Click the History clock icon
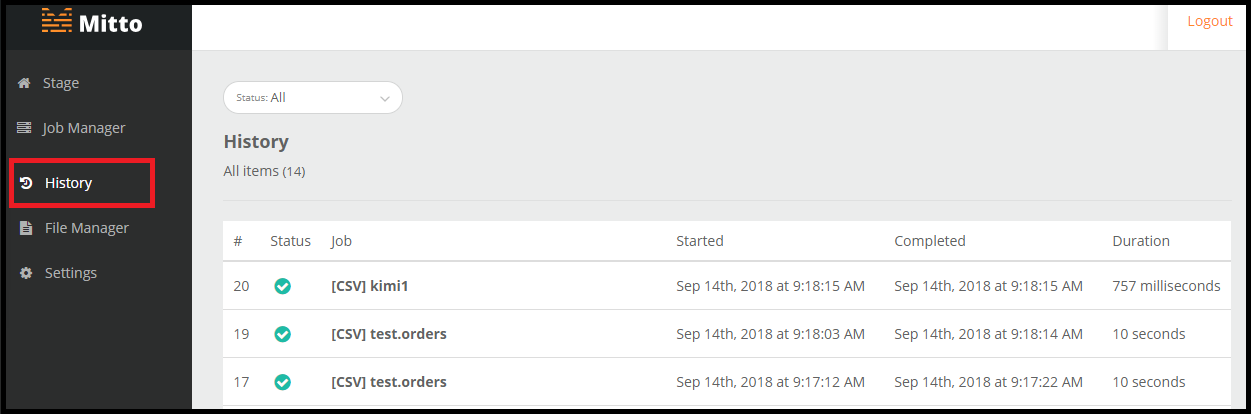 27,183
